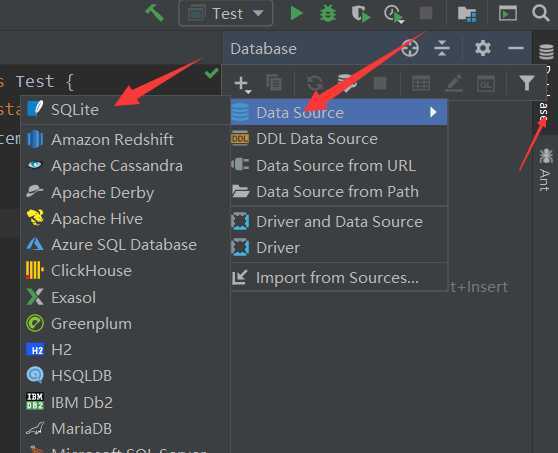Click the Build project hammer icon

(155, 14)
